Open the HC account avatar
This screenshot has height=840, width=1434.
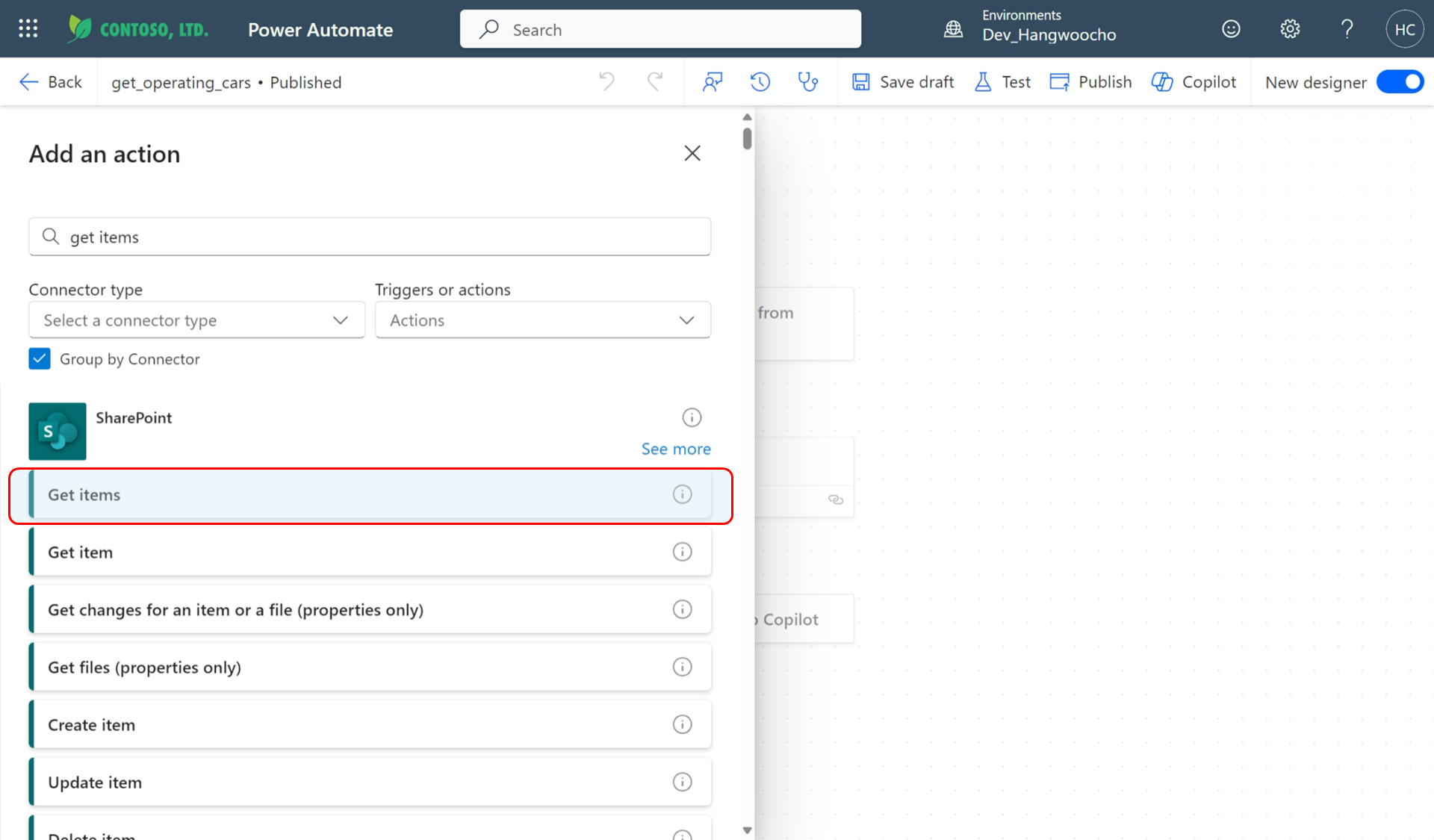pos(1404,29)
